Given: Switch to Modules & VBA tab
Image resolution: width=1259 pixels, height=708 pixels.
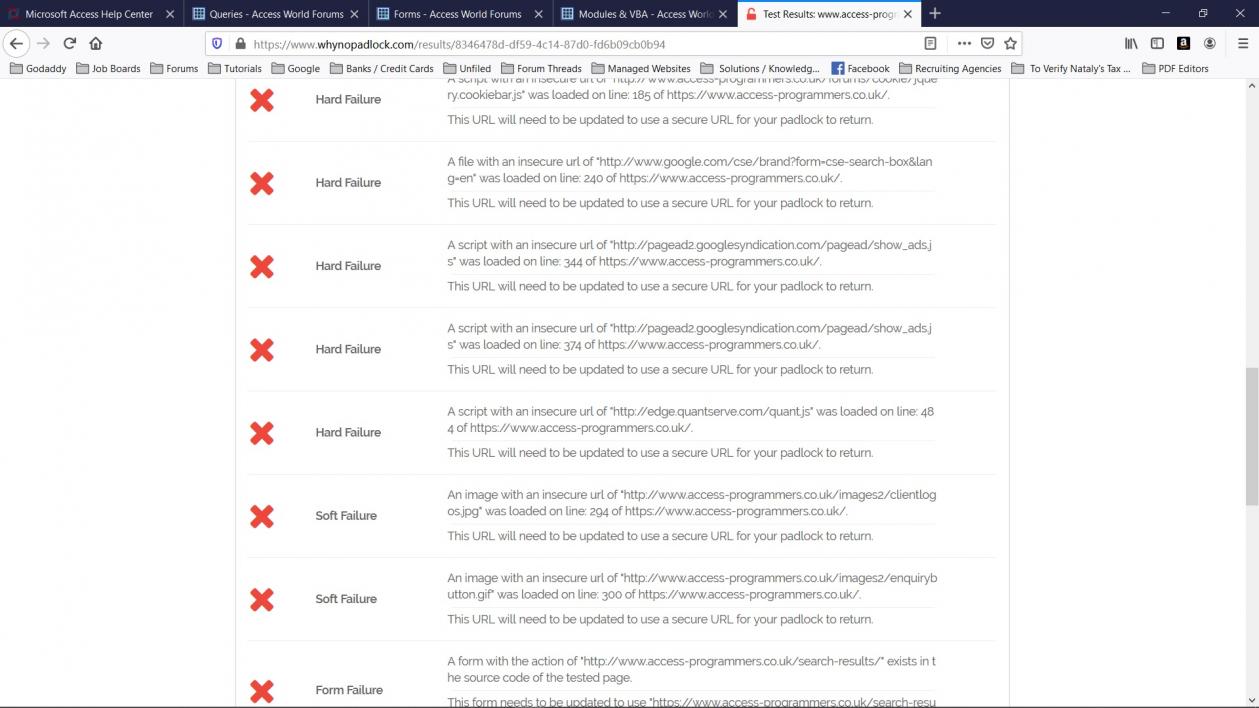Looking at the screenshot, I should click(x=644, y=14).
